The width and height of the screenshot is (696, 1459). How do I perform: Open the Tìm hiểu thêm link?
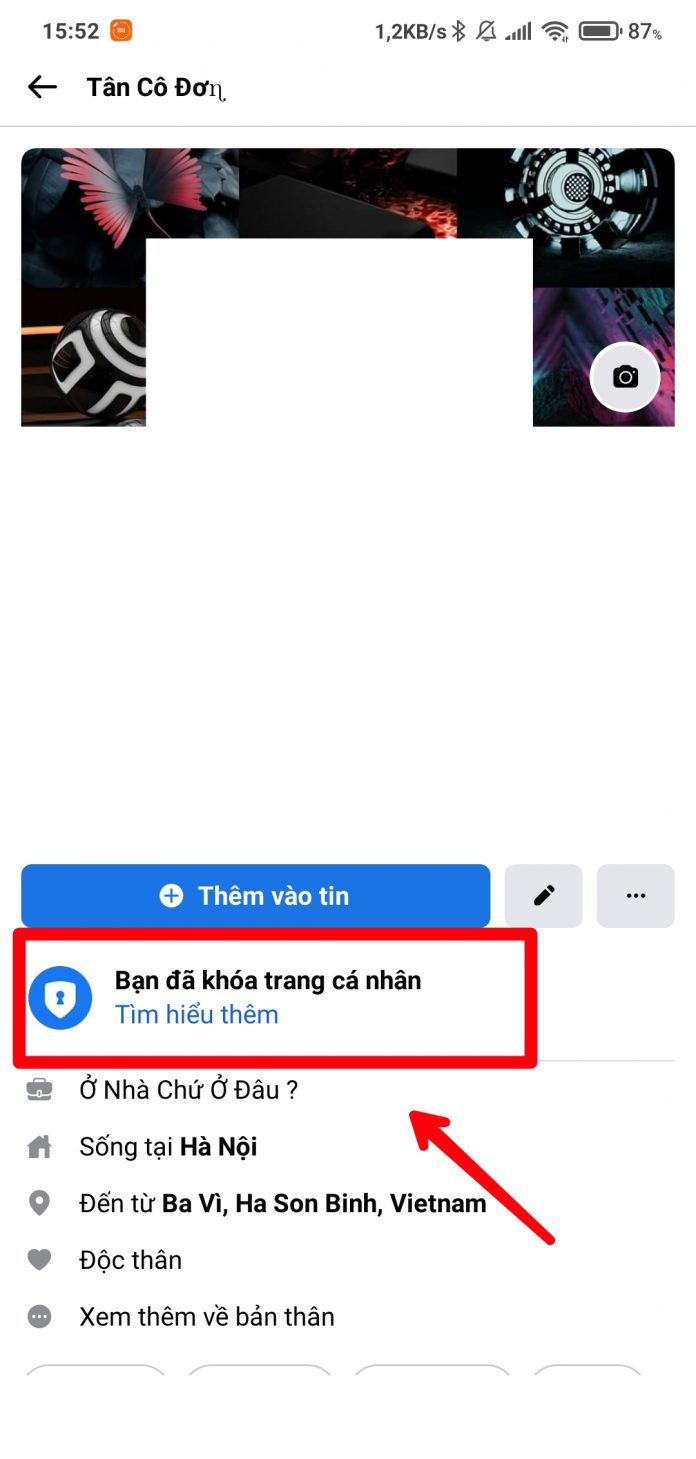click(196, 1015)
